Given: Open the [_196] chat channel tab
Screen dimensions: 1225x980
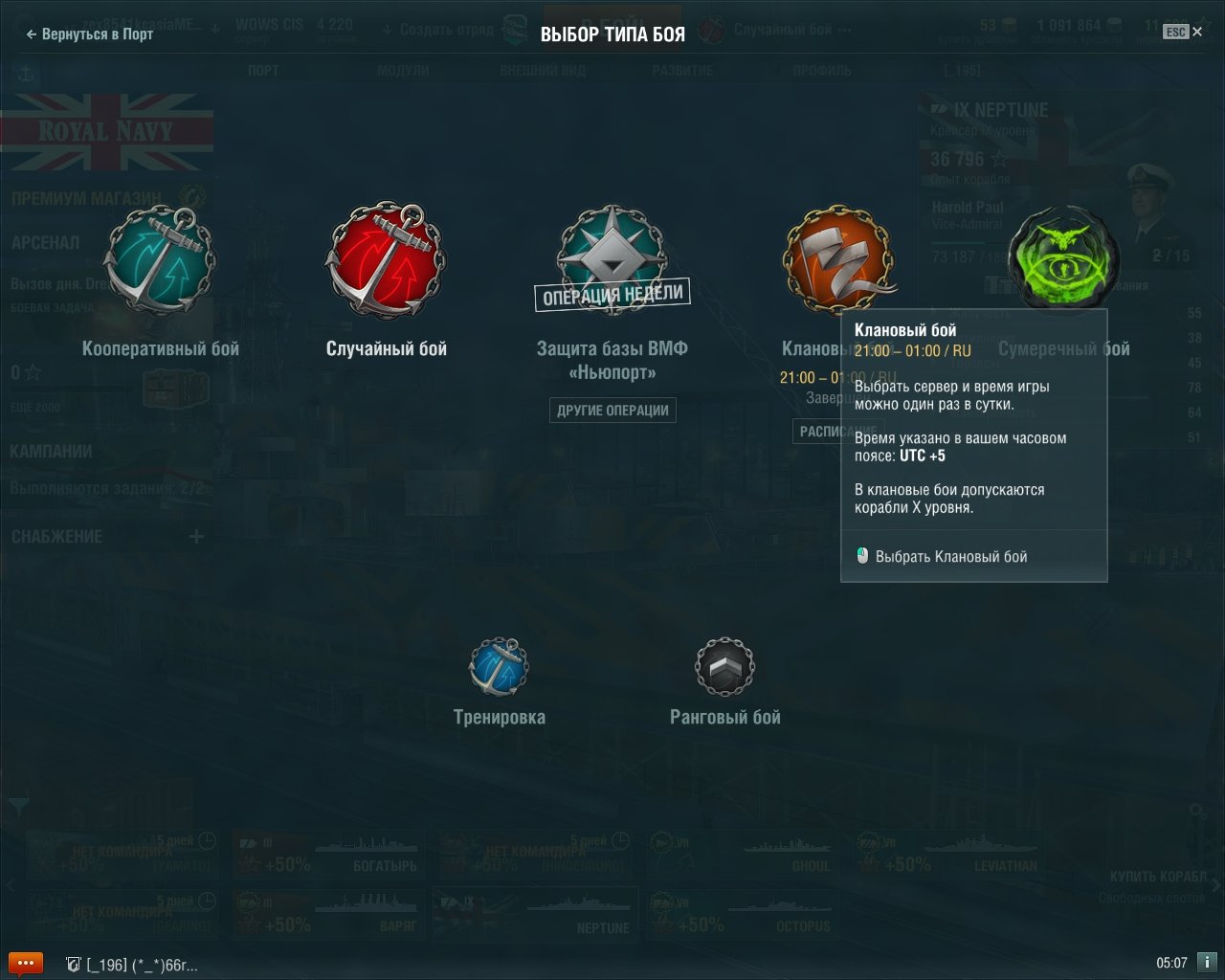Looking at the screenshot, I should tap(131, 965).
